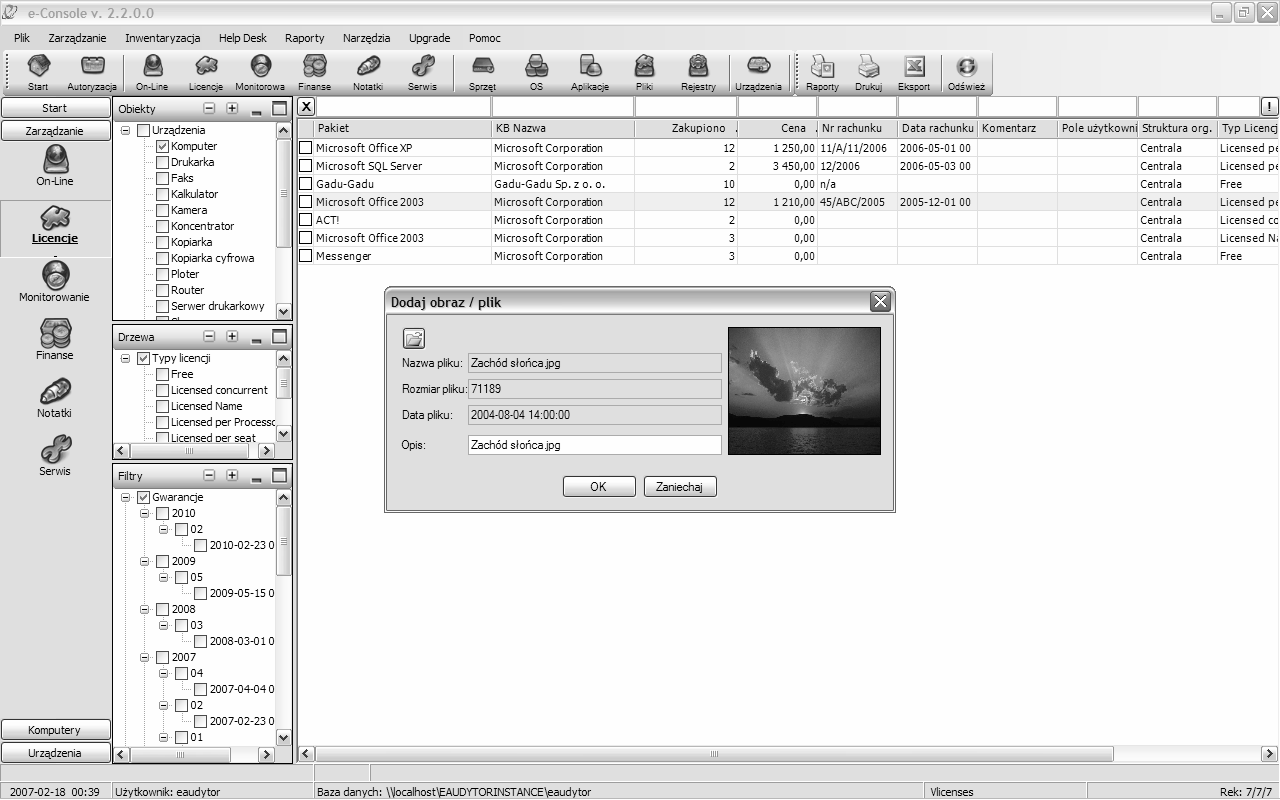Screen dimensions: 1280x800
Task: Click the Eksport toolbar icon
Action: click(914, 73)
